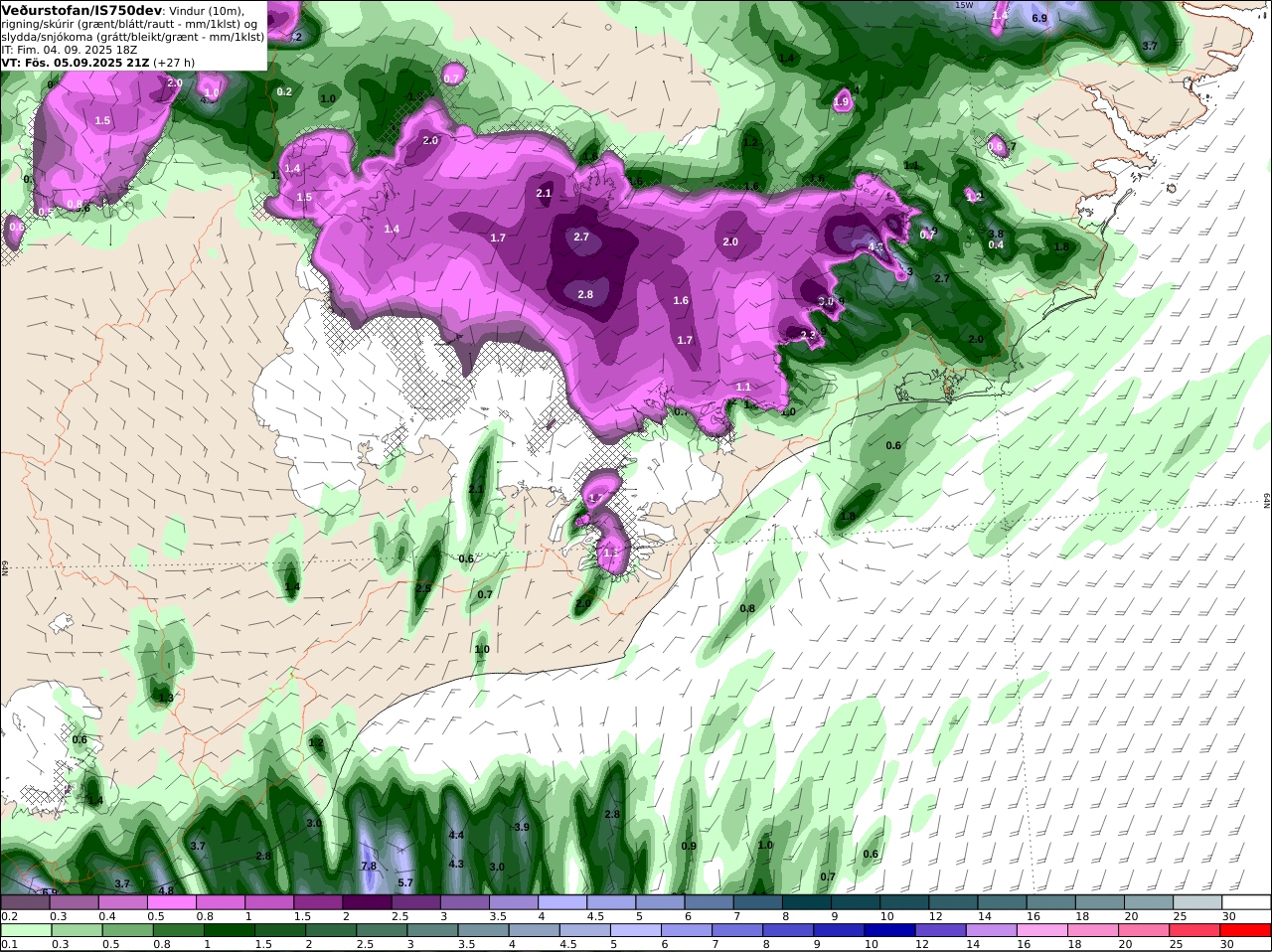Click lower legend bright red swatch at 30
This screenshot has width=1272, height=952.
1245,930
